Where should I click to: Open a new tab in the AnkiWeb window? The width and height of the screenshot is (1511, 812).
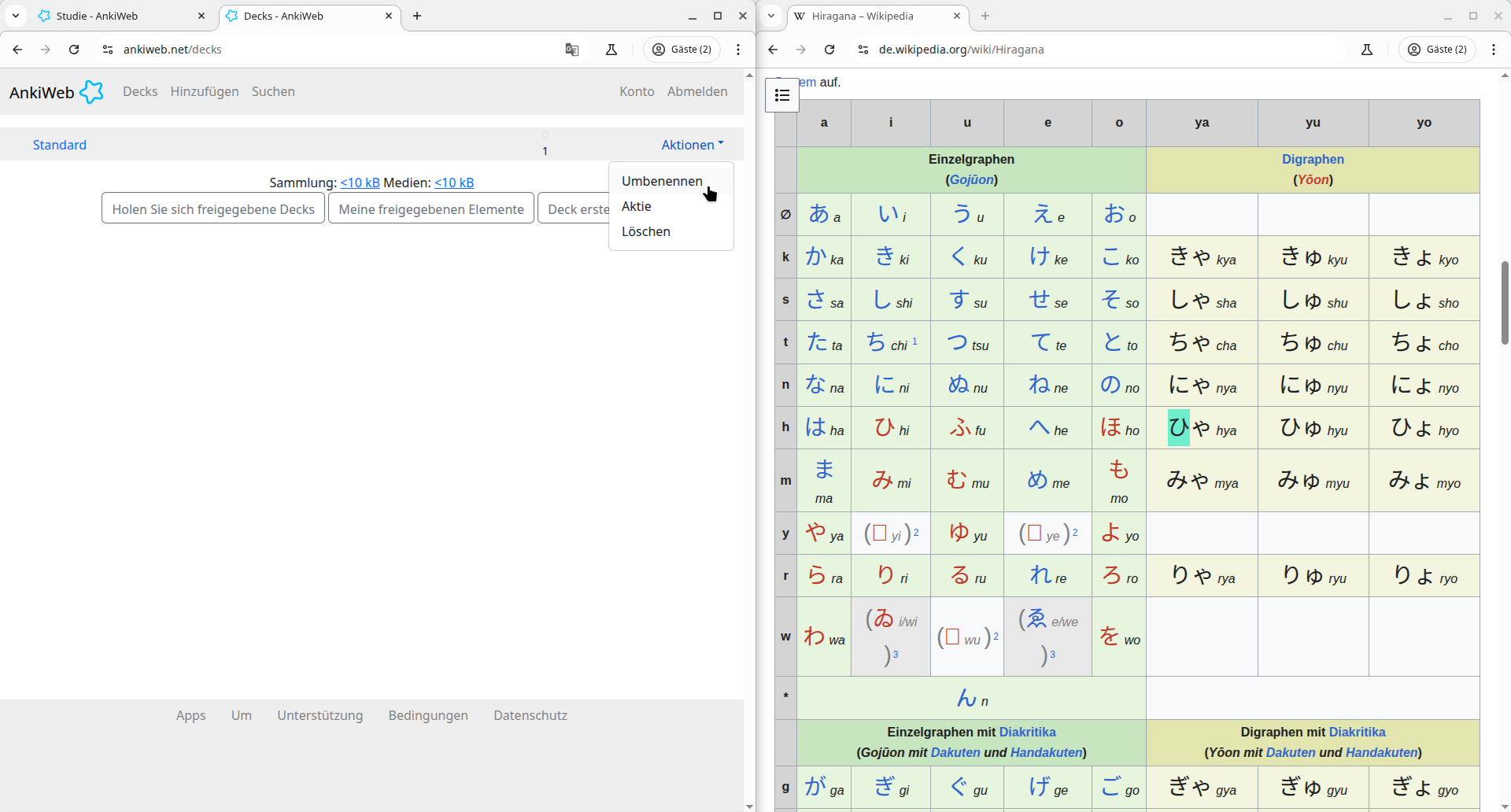(417, 16)
